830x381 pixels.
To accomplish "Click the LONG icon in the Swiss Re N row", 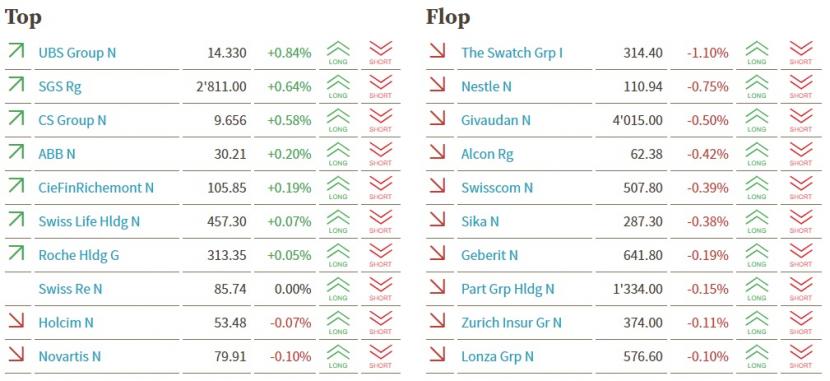I will tap(338, 289).
